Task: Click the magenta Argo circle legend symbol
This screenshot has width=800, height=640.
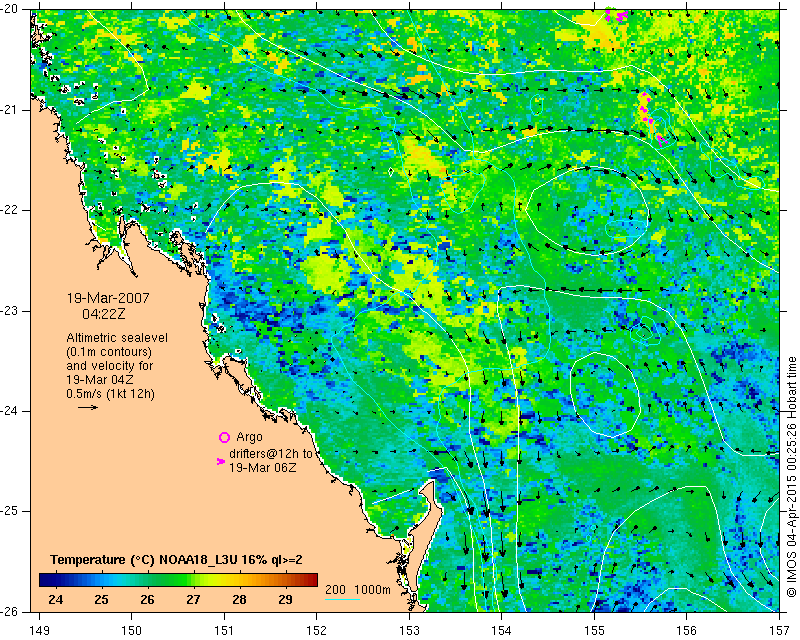Action: click(x=224, y=437)
